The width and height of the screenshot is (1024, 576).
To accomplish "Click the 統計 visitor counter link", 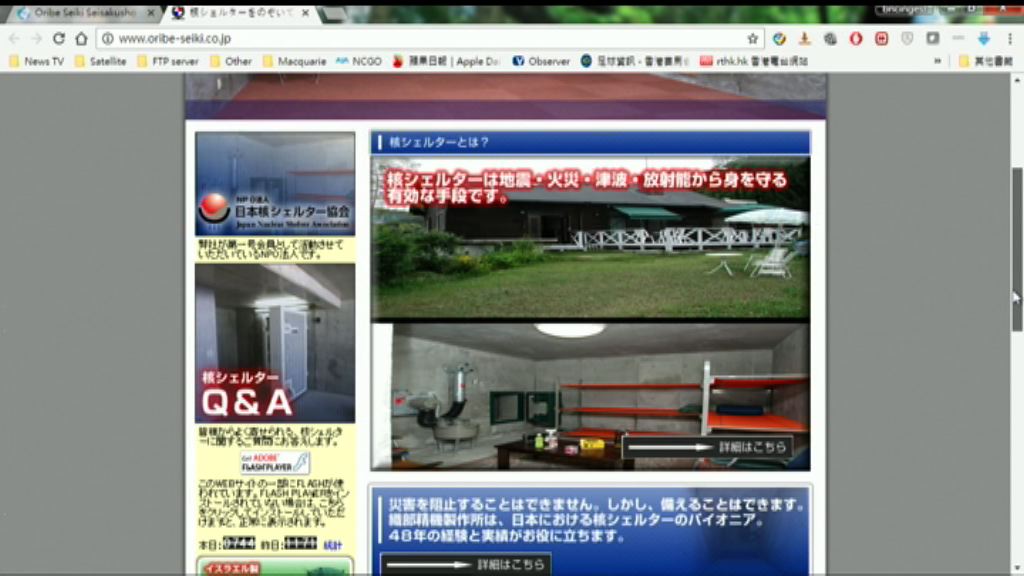I will [x=332, y=545].
